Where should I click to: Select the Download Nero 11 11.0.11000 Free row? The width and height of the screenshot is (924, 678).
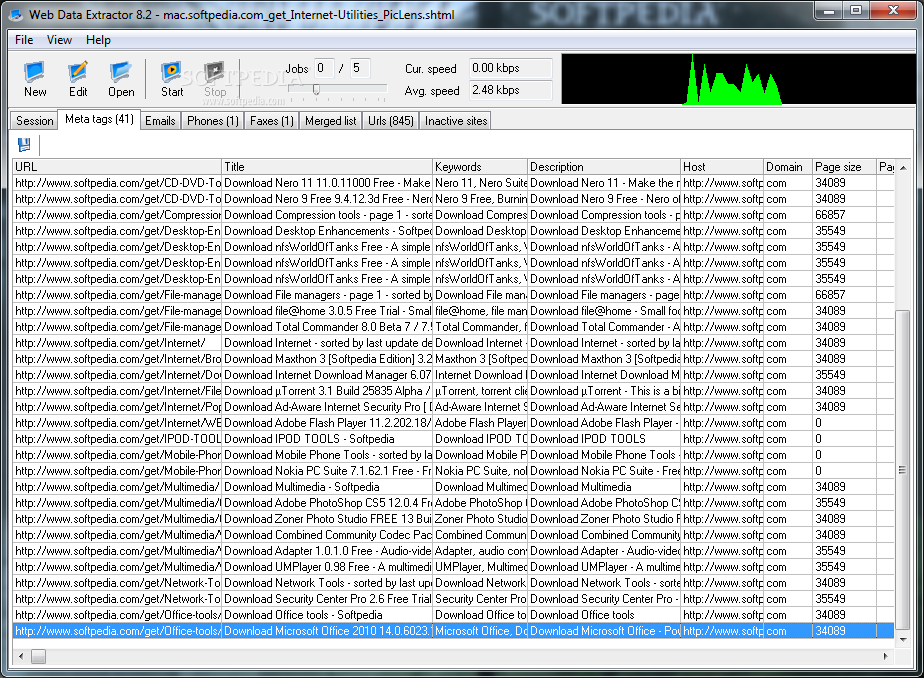click(453, 183)
